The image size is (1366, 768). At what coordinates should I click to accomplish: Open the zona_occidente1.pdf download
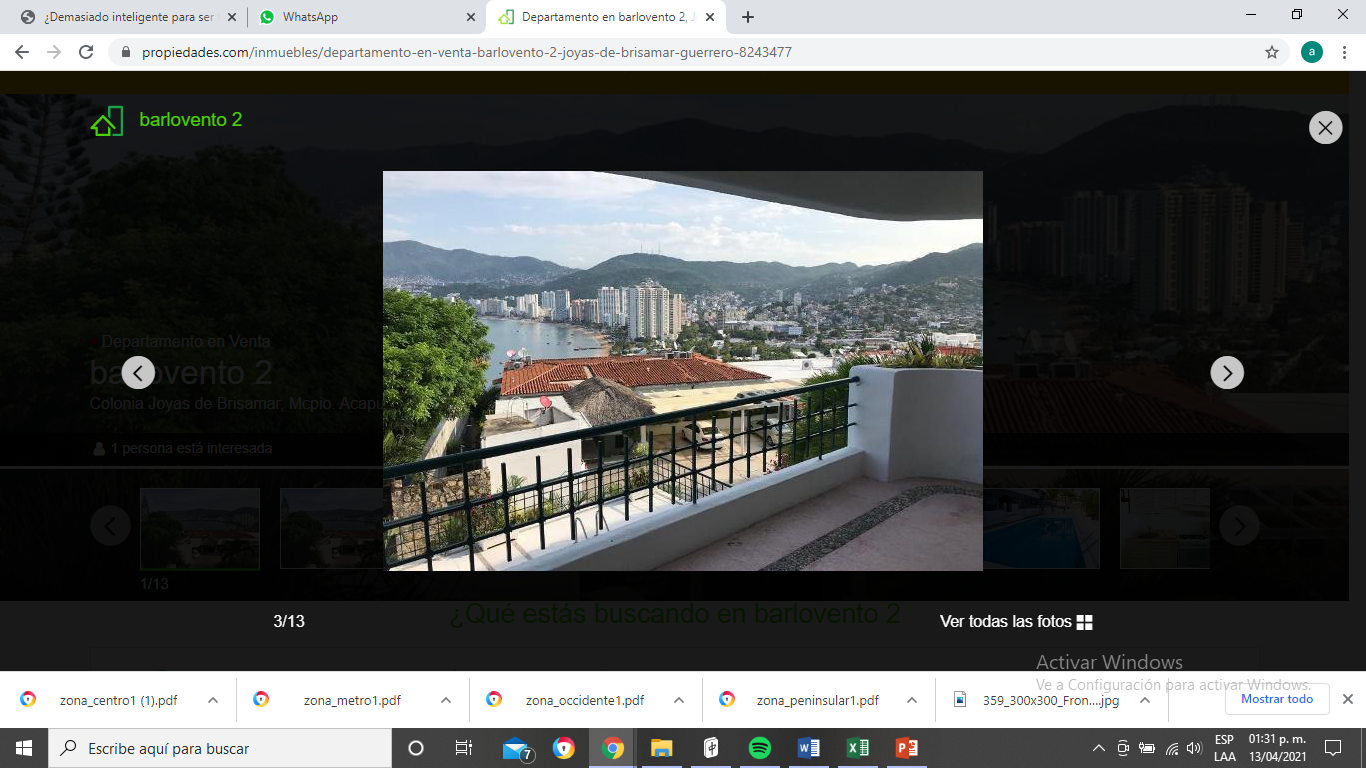coord(572,700)
